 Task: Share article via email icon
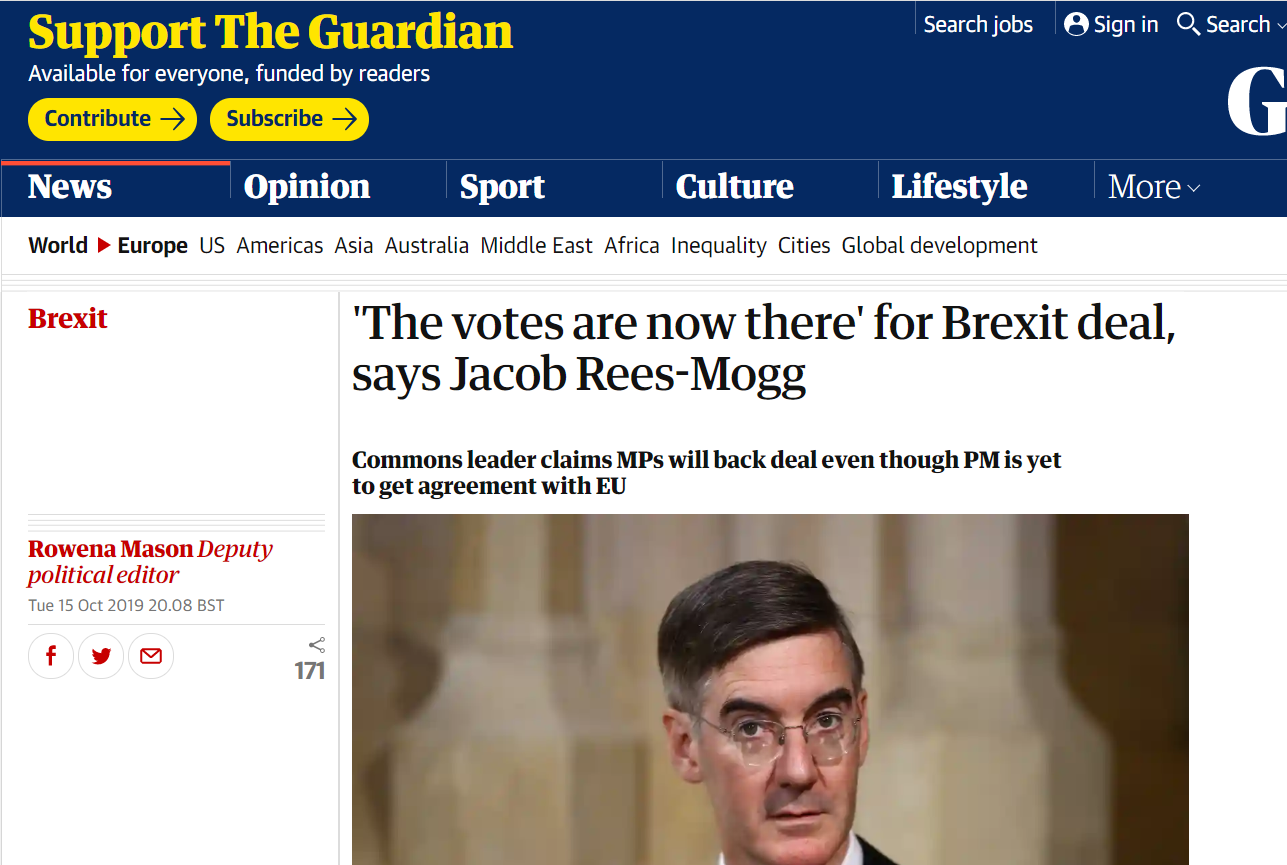click(151, 656)
